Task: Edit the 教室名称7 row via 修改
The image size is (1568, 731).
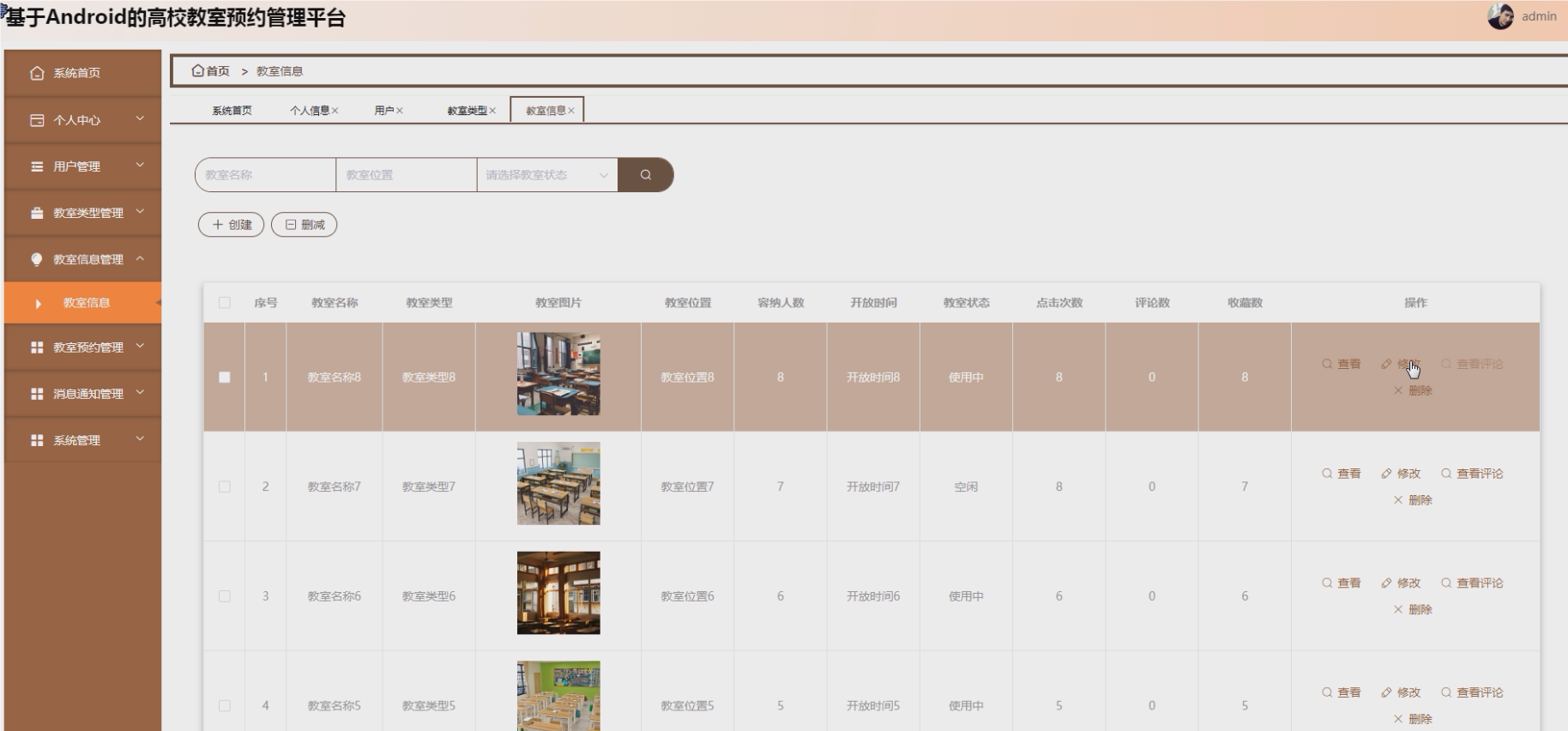Action: [1401, 474]
